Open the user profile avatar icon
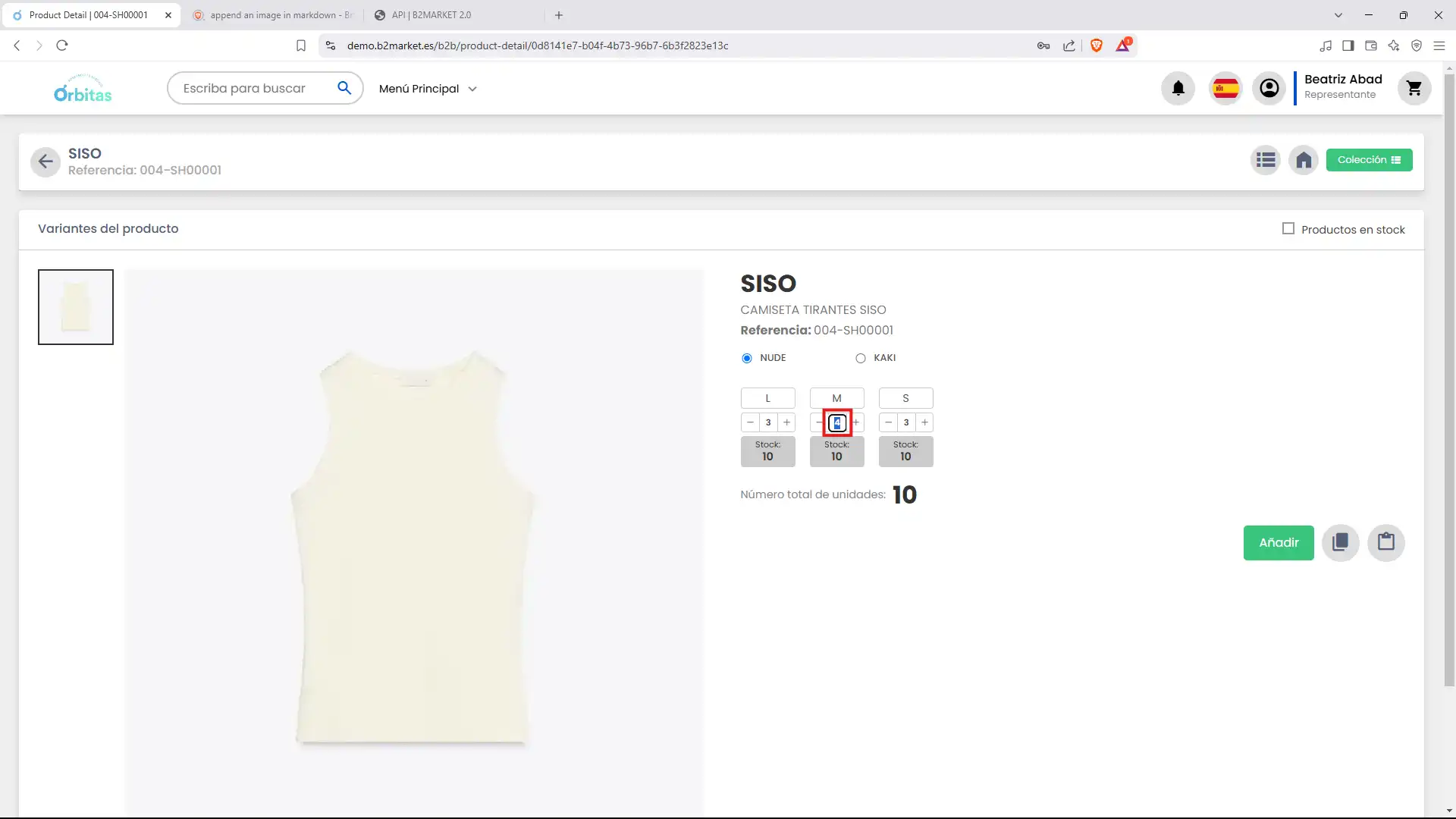Screen dimensions: 1456x819 (x=1269, y=89)
